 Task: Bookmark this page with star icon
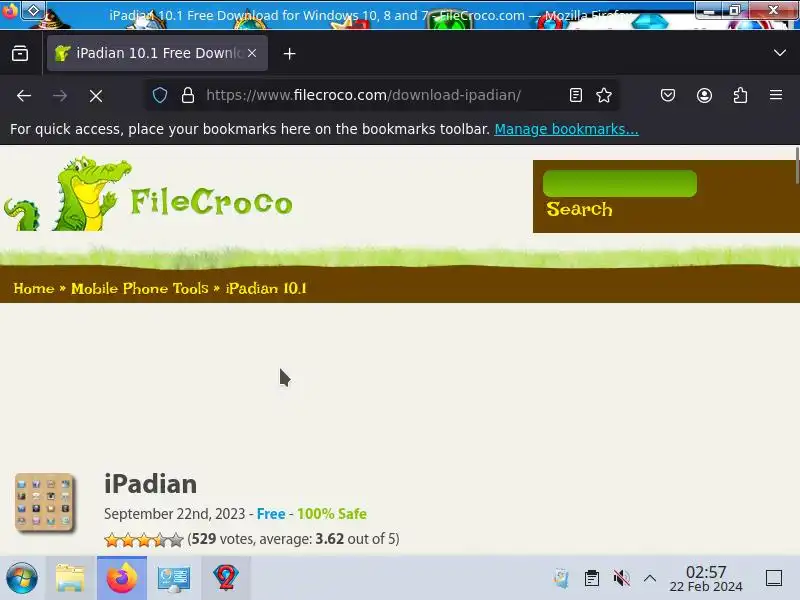(604, 95)
